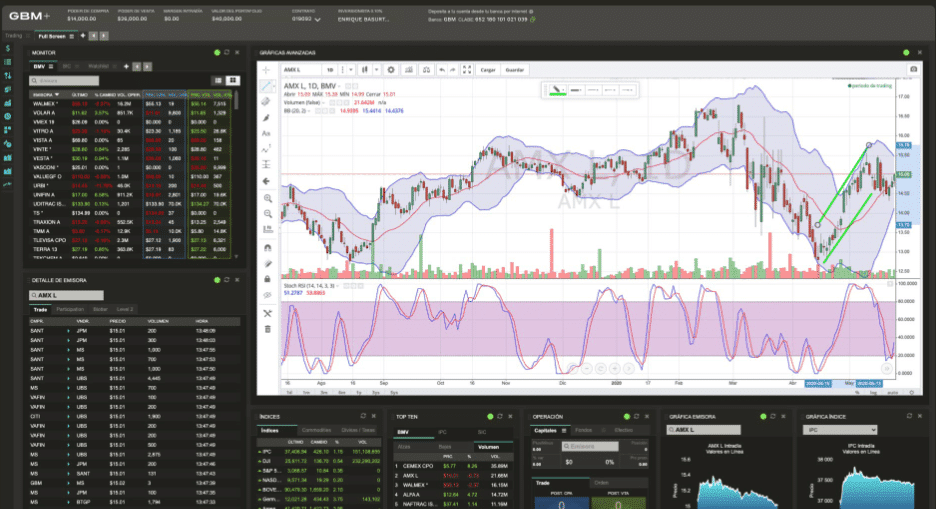
Task: Click the trash icon to remove drawings
Action: 267,327
